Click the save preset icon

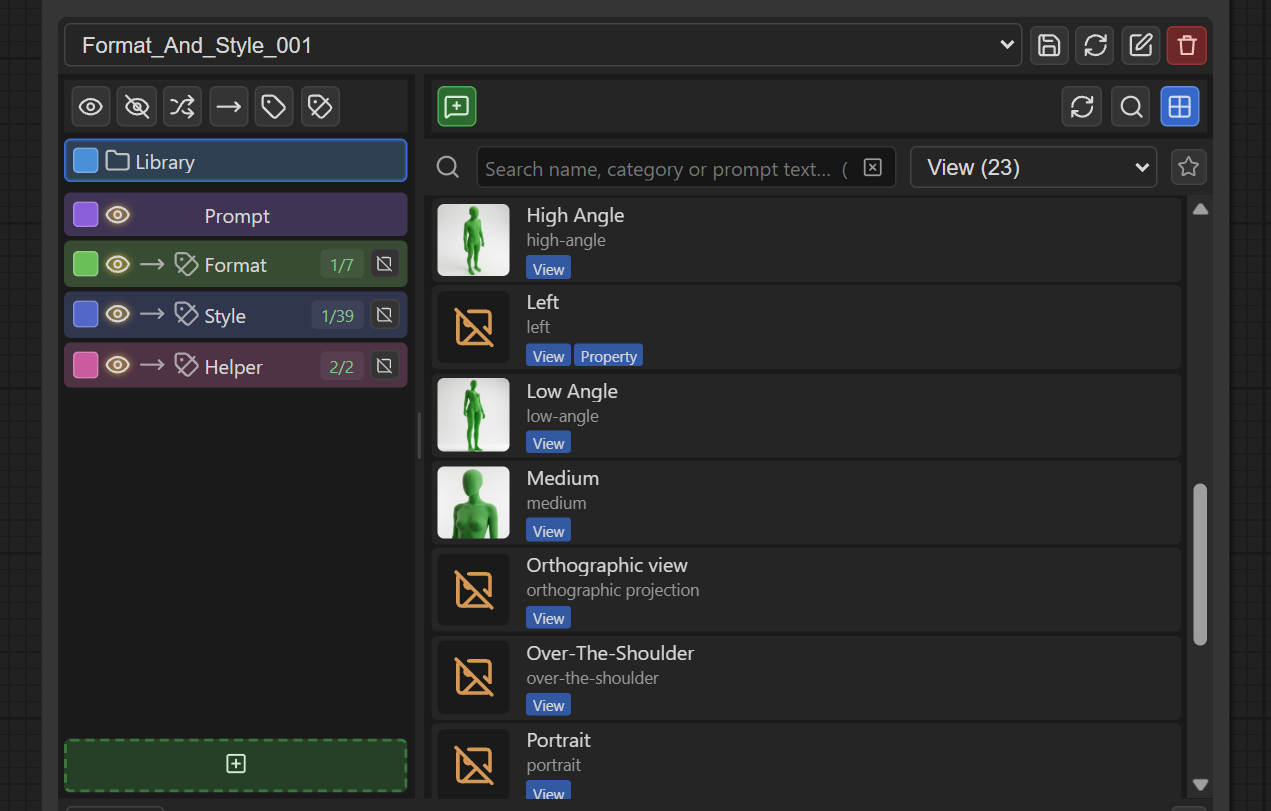pyautogui.click(x=1049, y=45)
